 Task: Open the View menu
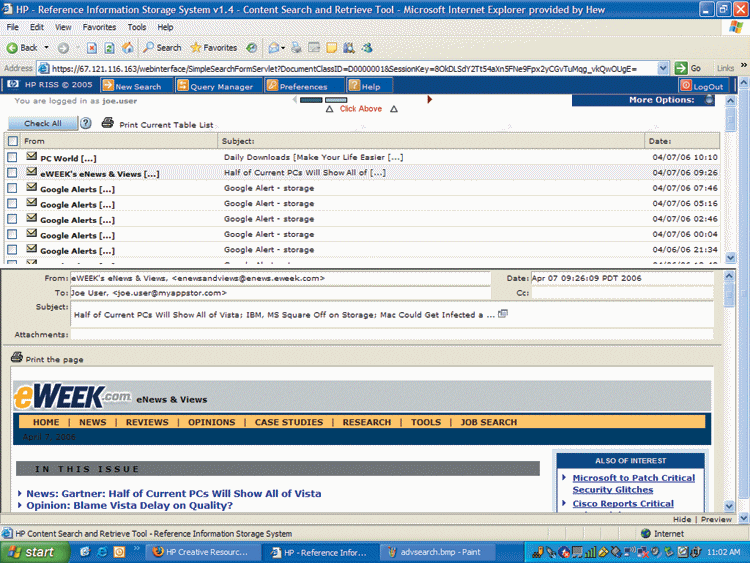coord(63,27)
